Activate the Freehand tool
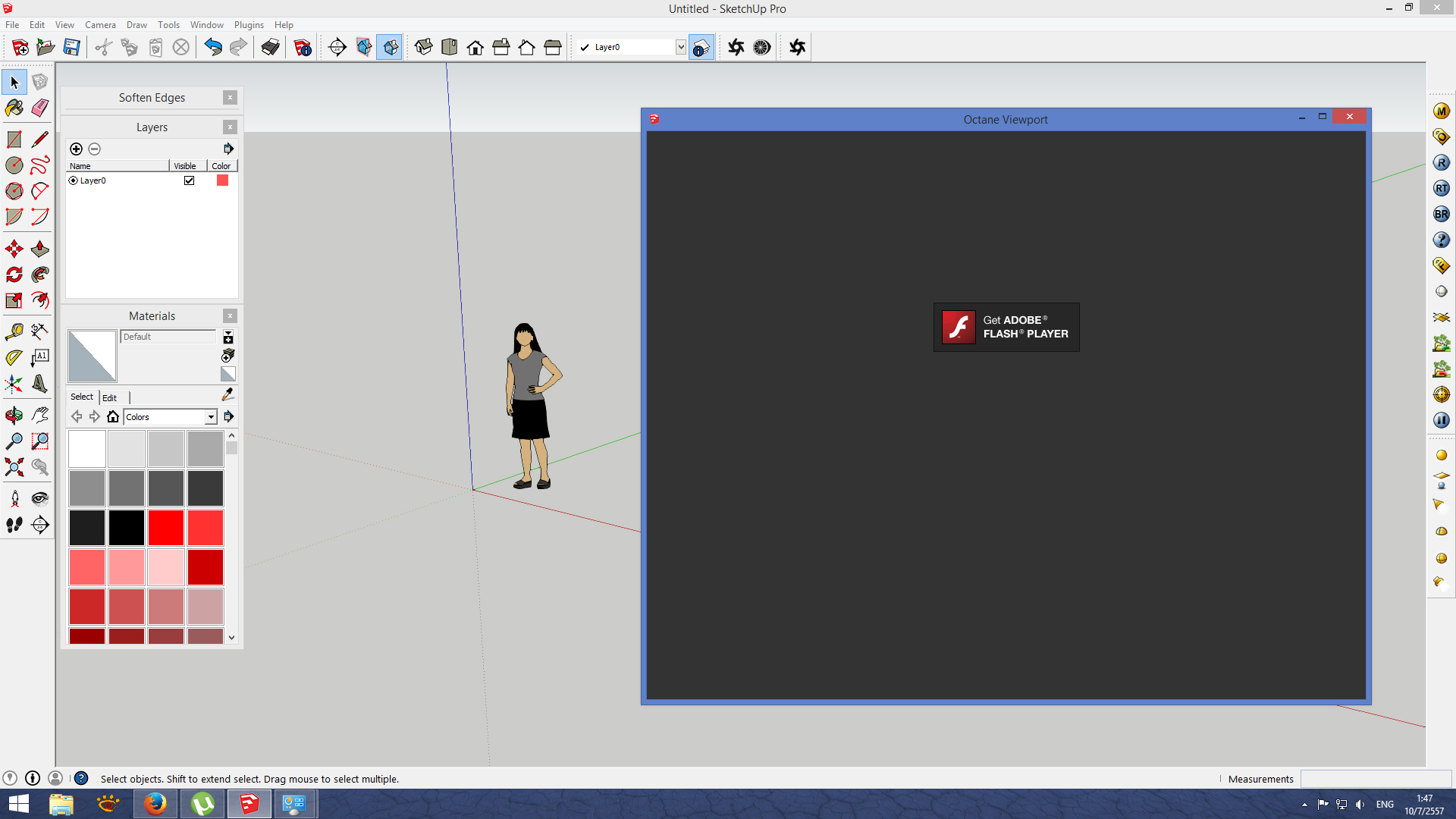 40,165
